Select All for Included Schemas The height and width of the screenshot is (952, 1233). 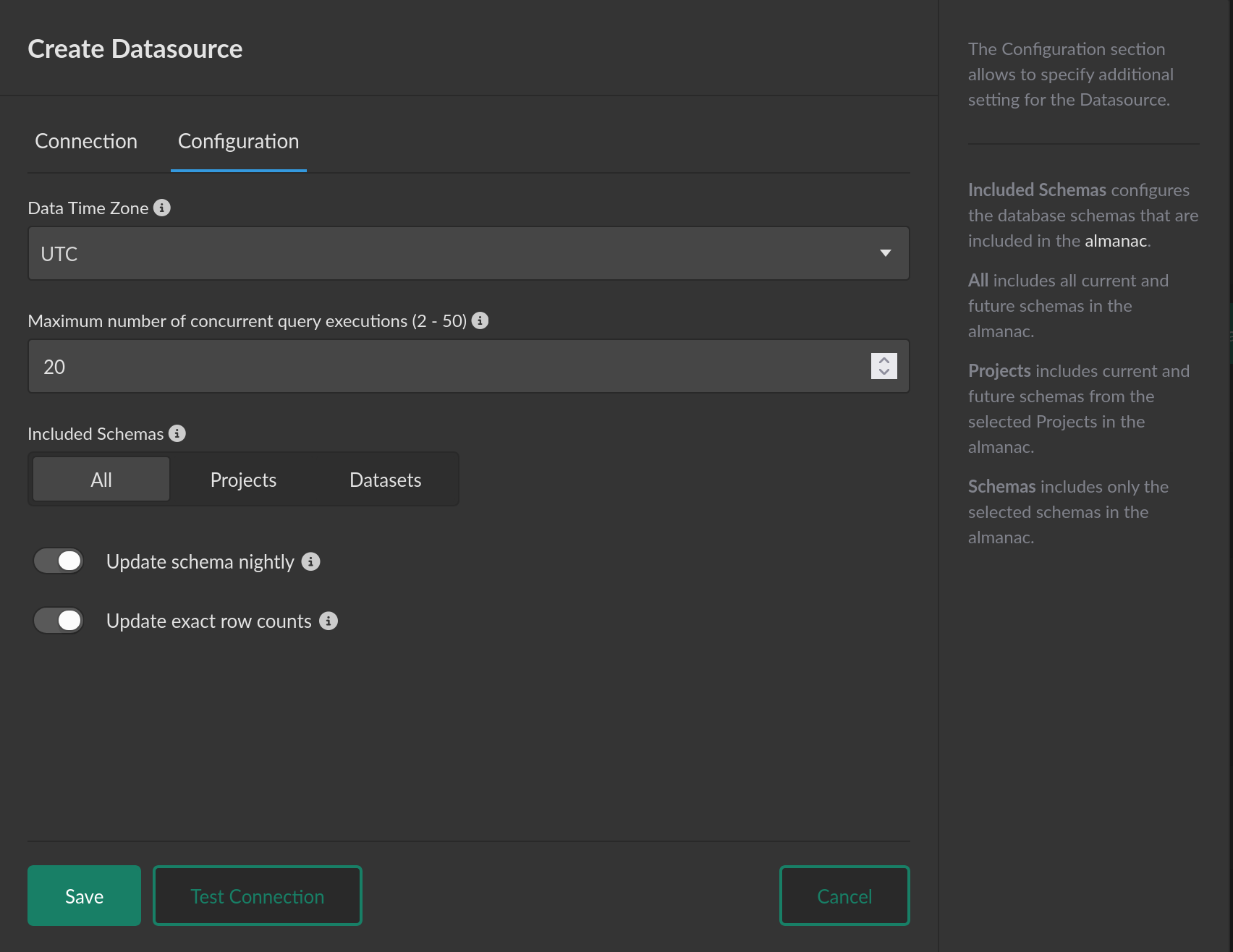[101, 480]
